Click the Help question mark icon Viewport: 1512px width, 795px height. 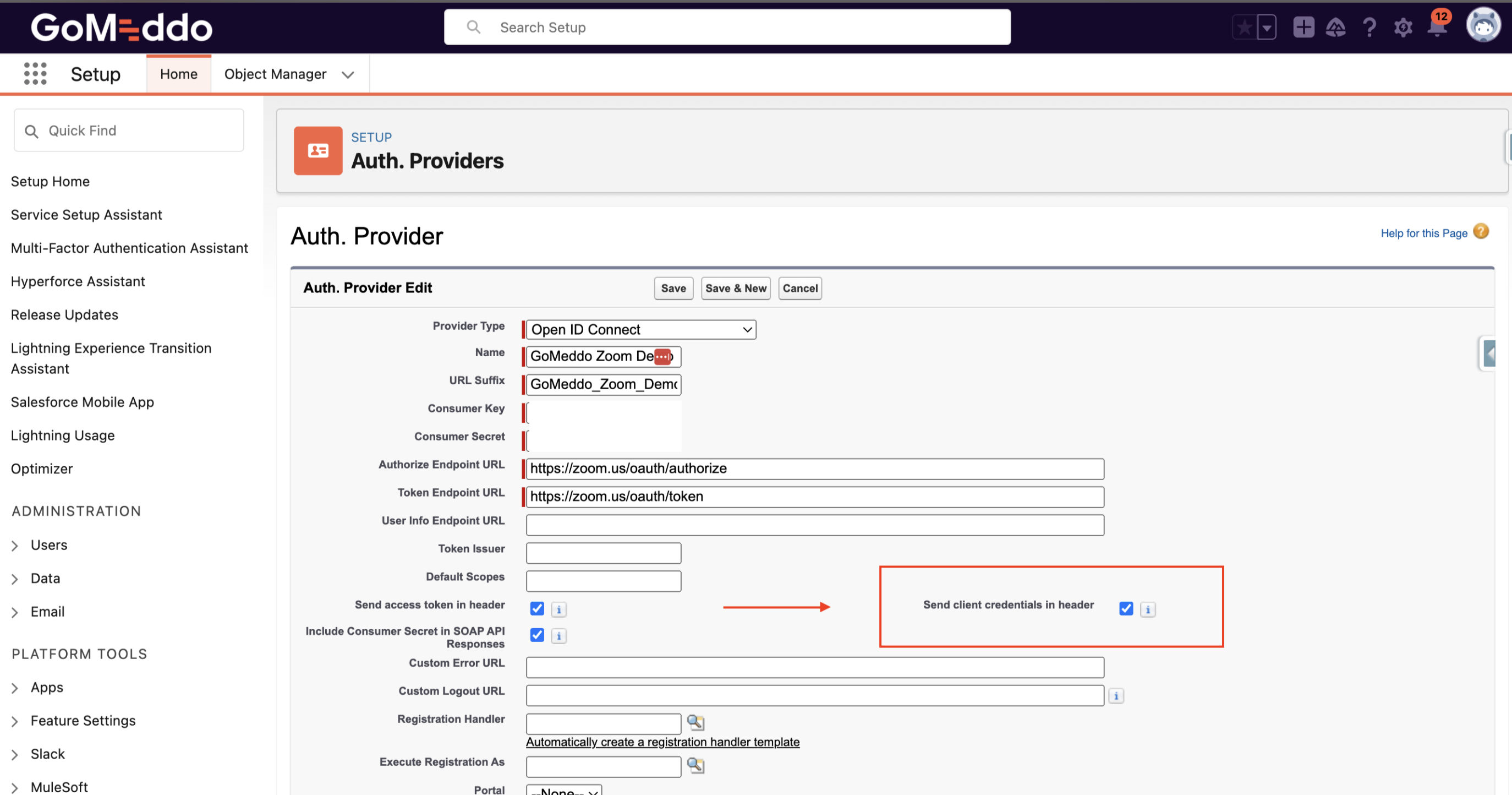(x=1369, y=28)
